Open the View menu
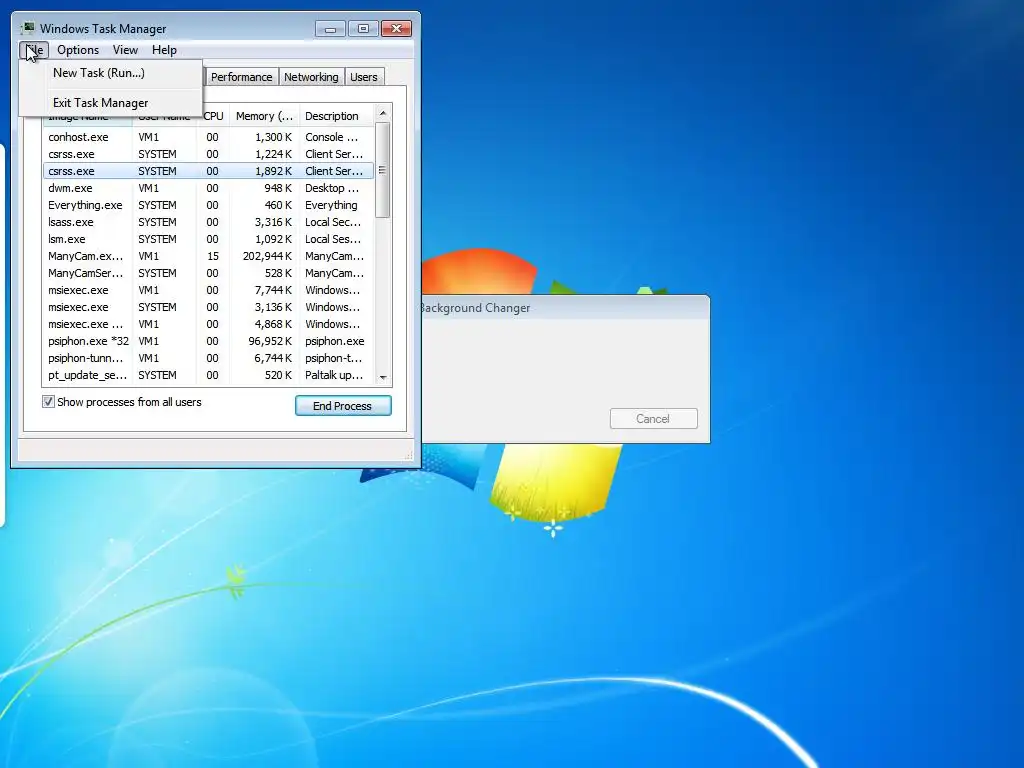The image size is (1024, 768). tap(125, 50)
